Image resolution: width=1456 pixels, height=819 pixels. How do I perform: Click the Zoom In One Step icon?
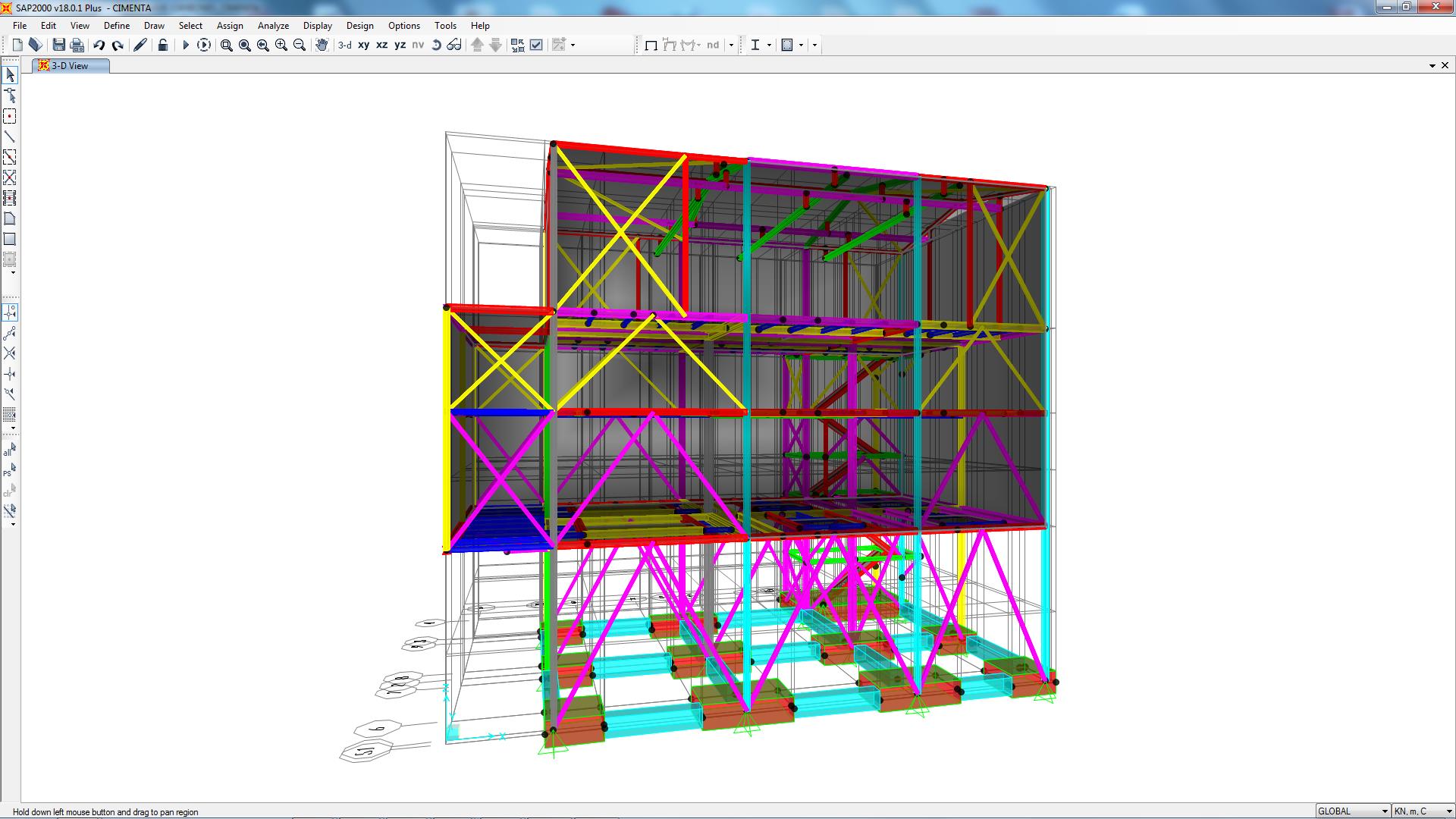pyautogui.click(x=281, y=45)
